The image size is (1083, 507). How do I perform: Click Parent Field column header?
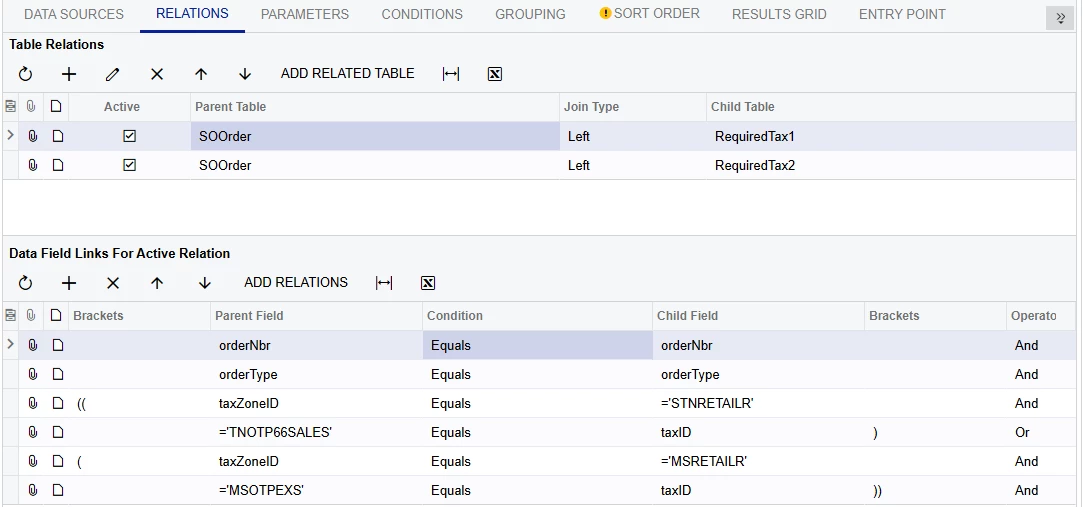(316, 315)
